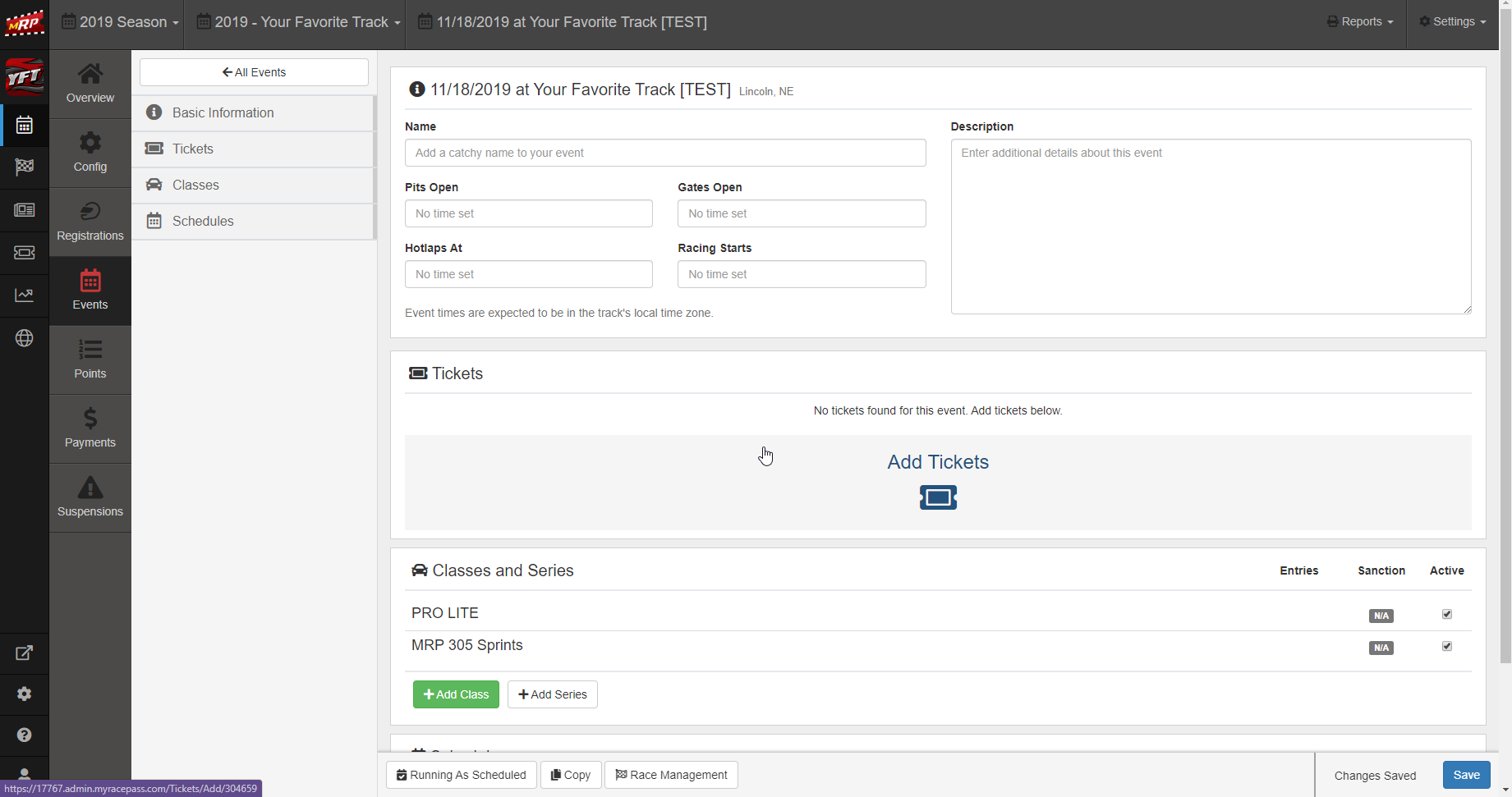Click the MRP logo icon
The width and height of the screenshot is (1512, 797).
24,23
